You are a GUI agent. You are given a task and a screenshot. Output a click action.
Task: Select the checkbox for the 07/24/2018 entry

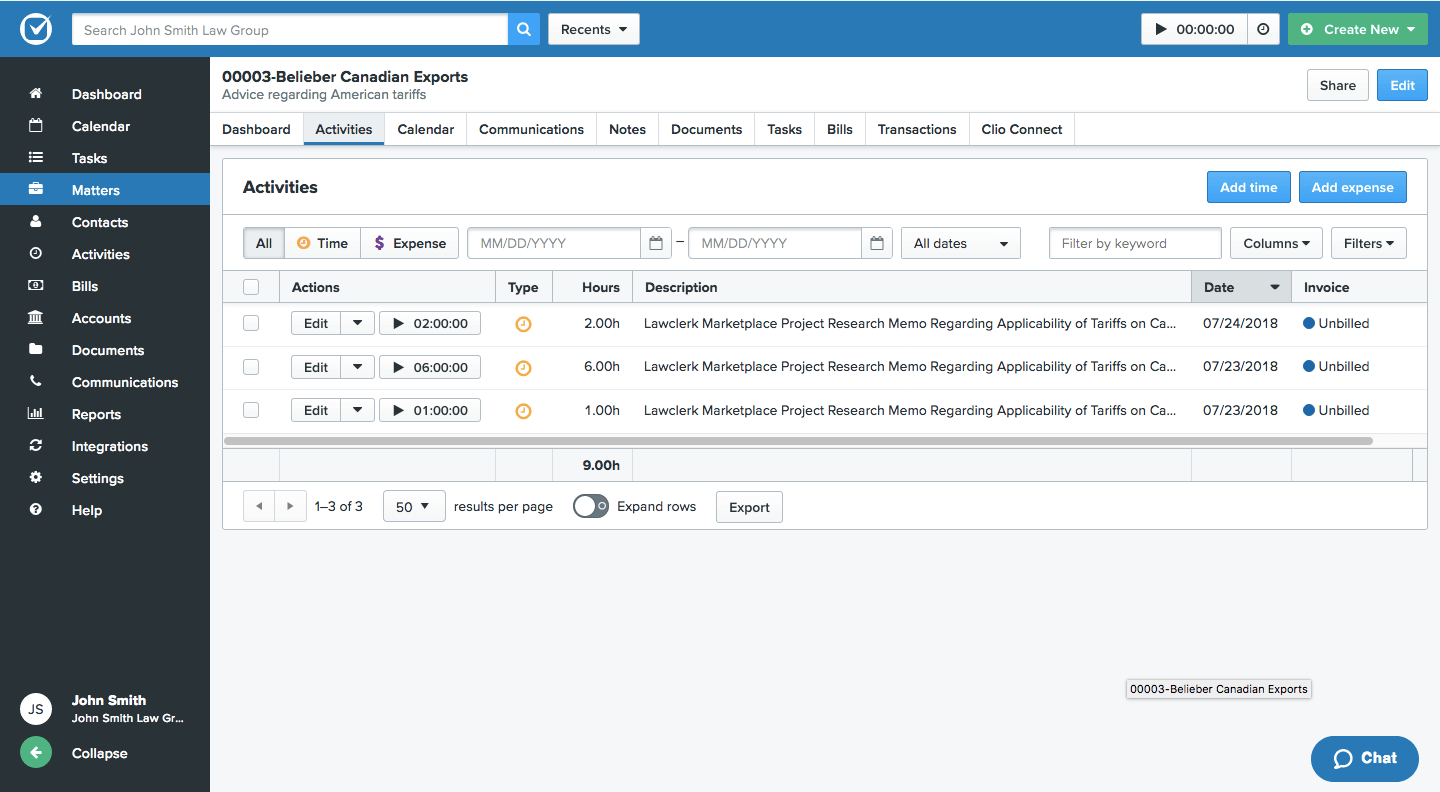(x=251, y=323)
